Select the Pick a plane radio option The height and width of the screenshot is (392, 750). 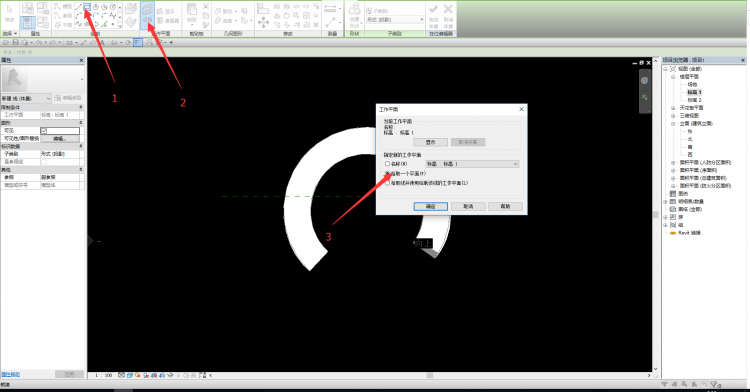(x=387, y=174)
